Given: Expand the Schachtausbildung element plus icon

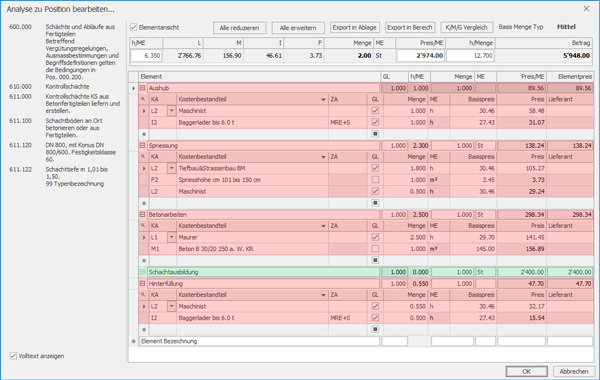Looking at the screenshot, I should coord(143,272).
